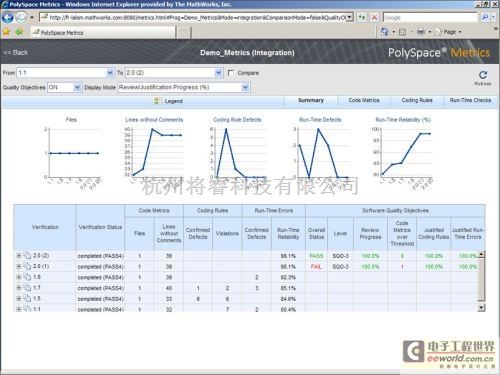Select the PolySpace Metrics browser tab
Viewport: 500px width, 375px height.
pyautogui.click(x=103, y=32)
